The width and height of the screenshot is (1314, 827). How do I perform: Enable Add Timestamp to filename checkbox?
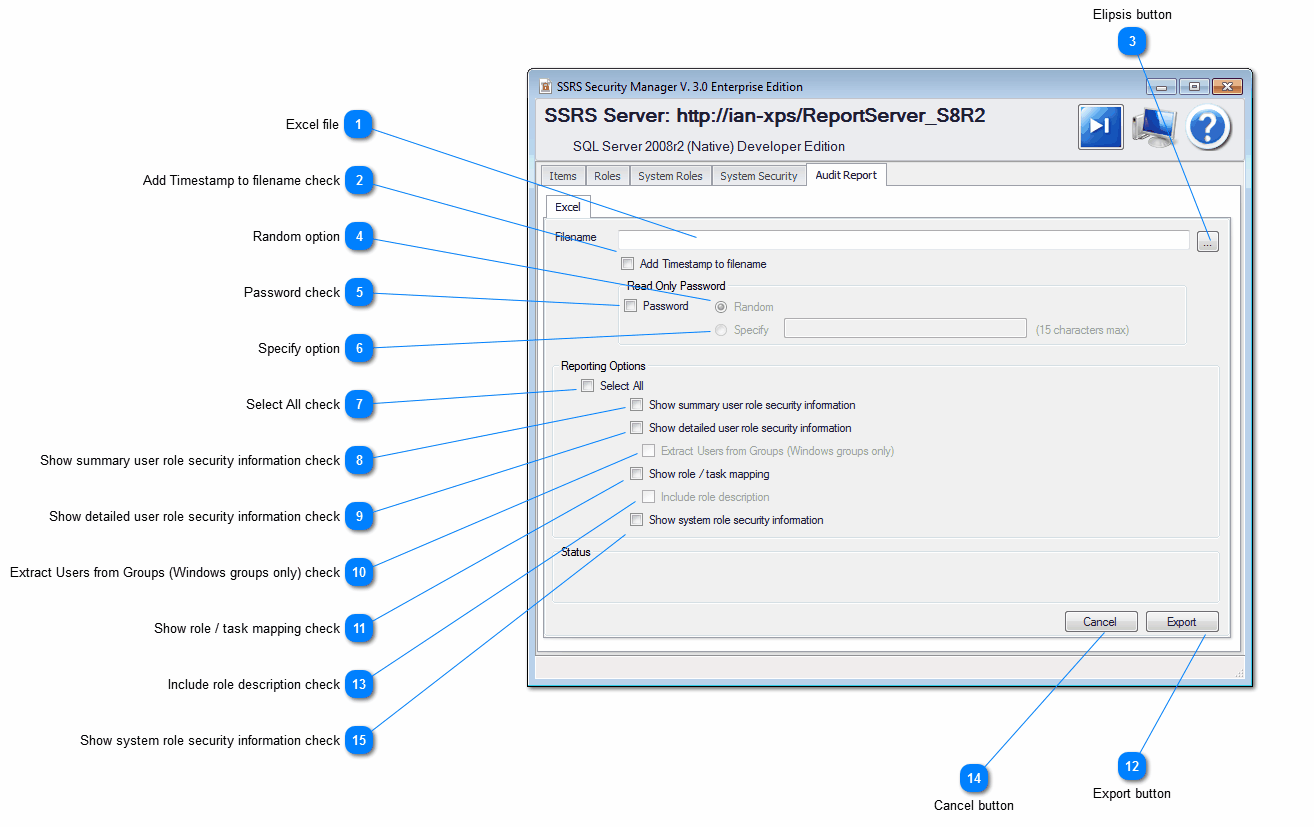tap(627, 264)
